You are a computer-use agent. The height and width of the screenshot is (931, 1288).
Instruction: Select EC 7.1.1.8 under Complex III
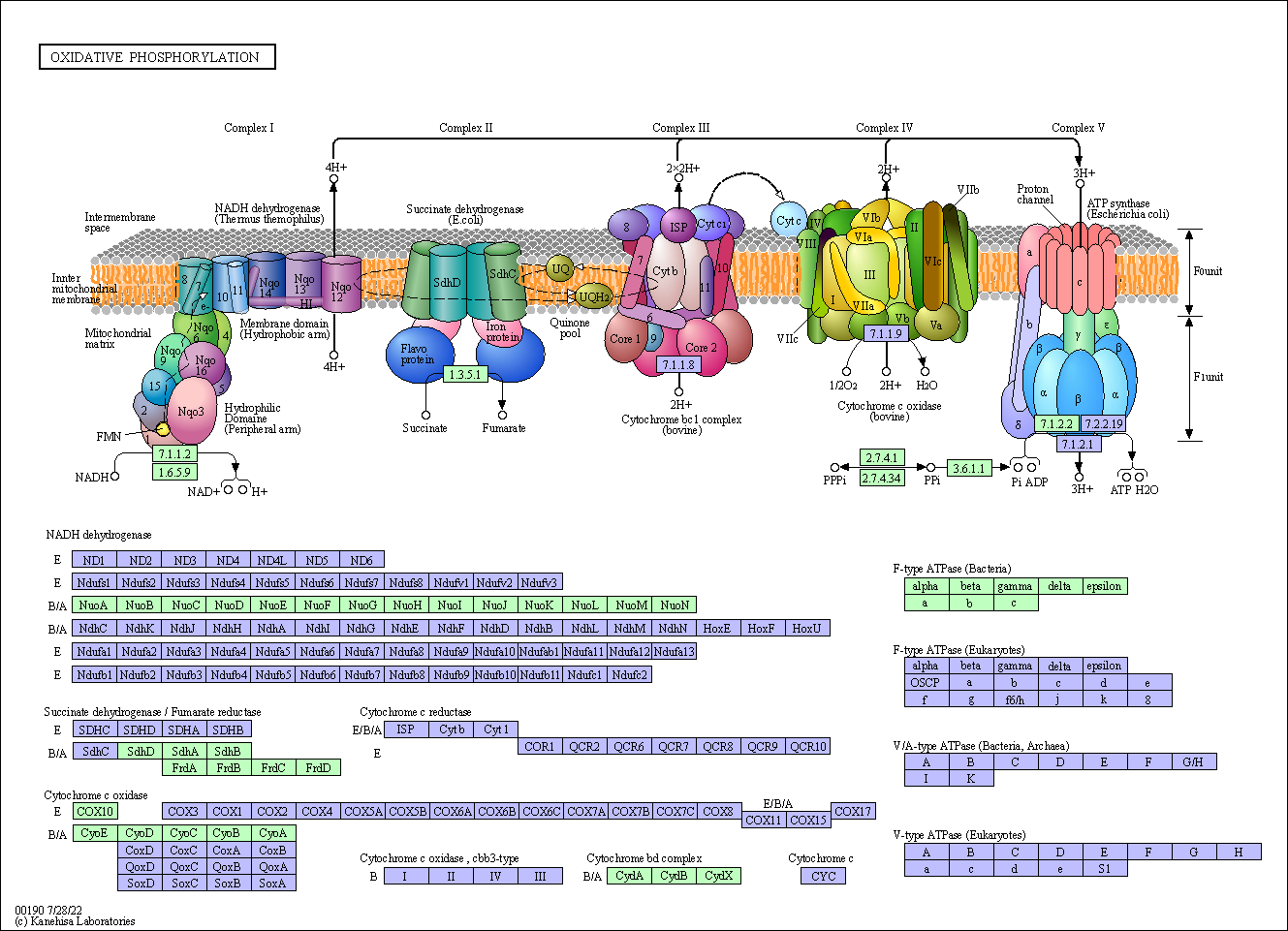[x=678, y=364]
